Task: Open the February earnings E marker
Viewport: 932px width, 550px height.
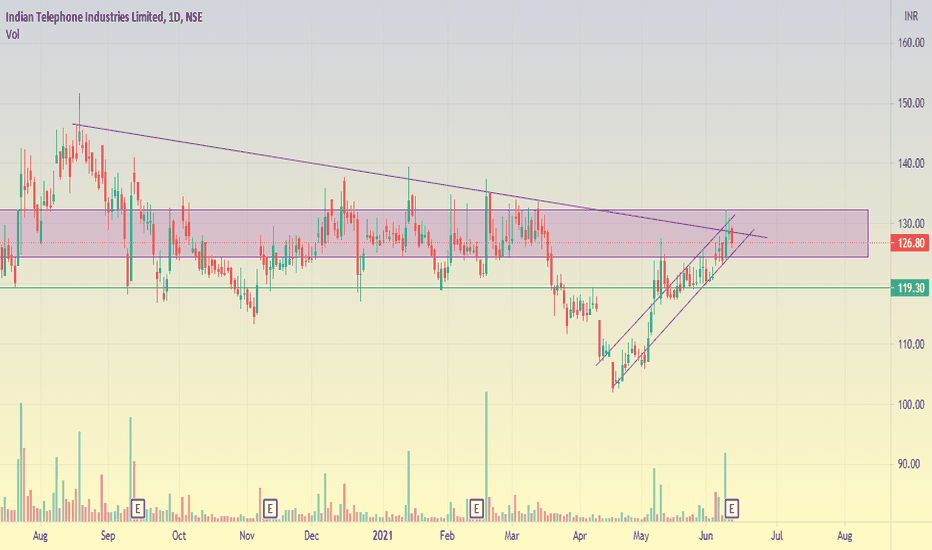Action: [x=476, y=509]
